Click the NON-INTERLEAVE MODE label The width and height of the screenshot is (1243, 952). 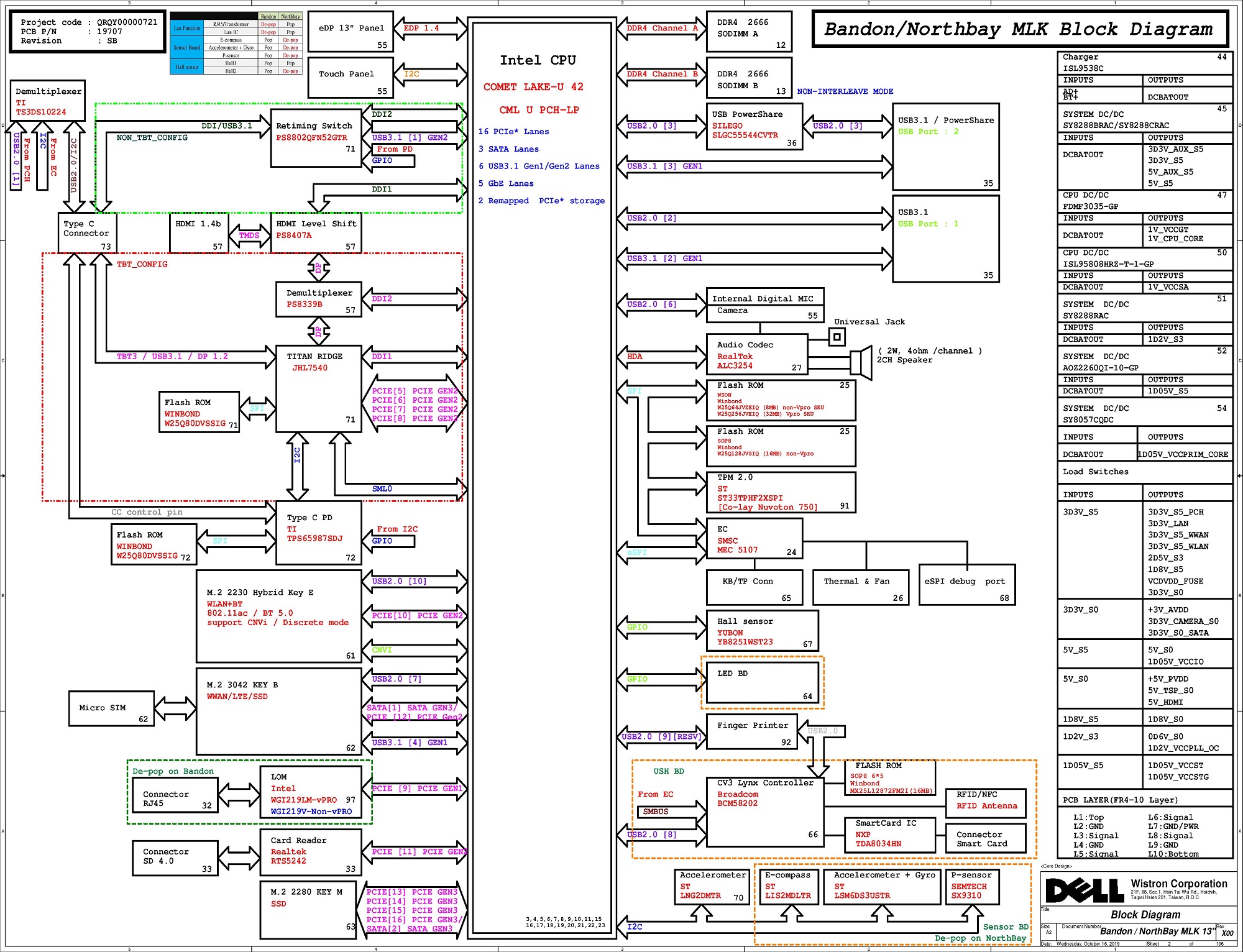845,91
